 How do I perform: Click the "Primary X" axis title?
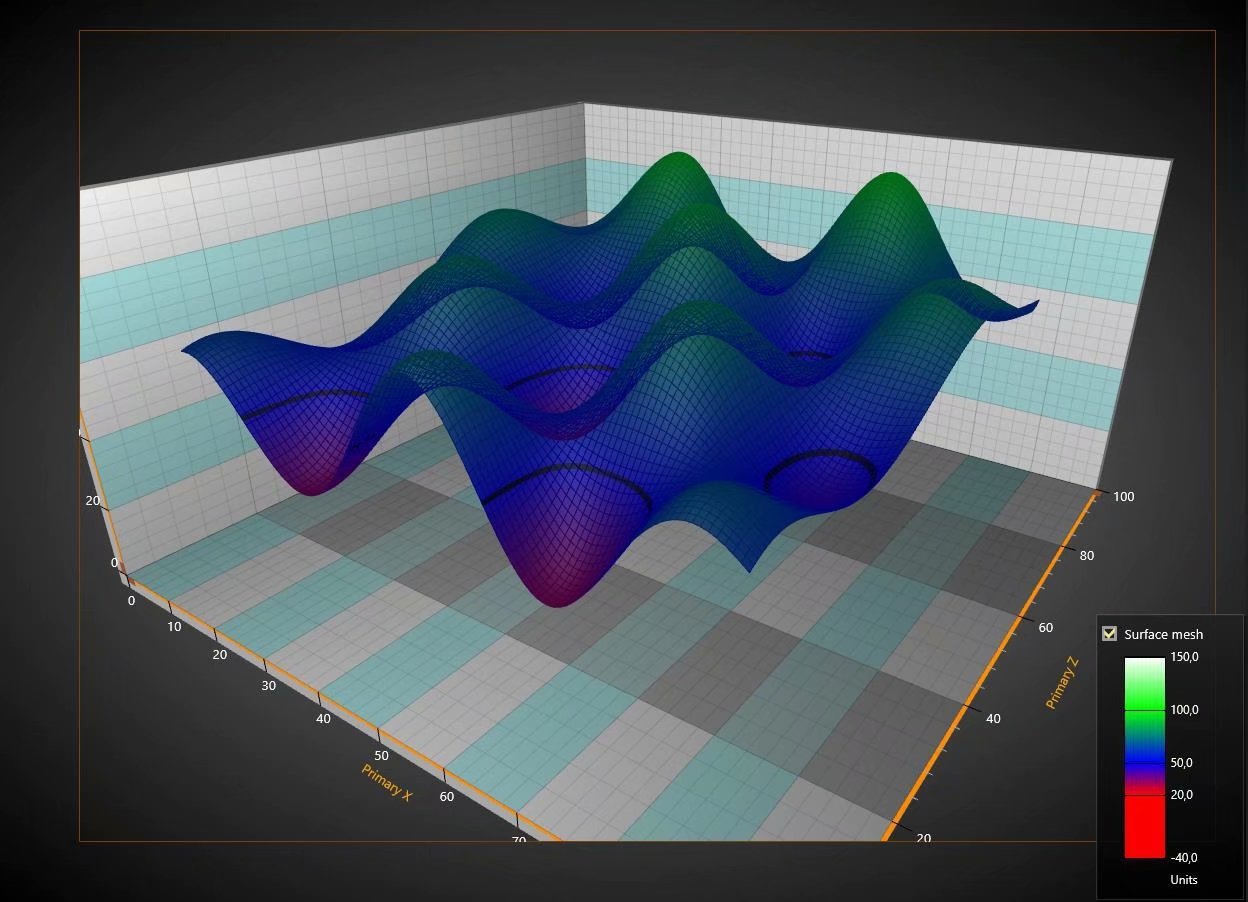pos(387,782)
